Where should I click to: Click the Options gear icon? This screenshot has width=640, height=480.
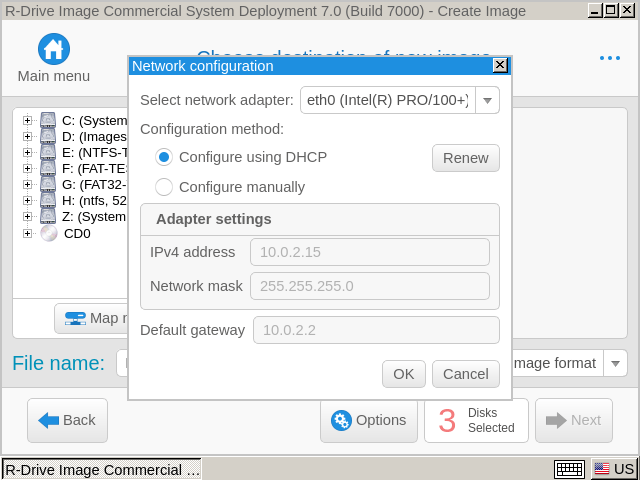coord(341,420)
